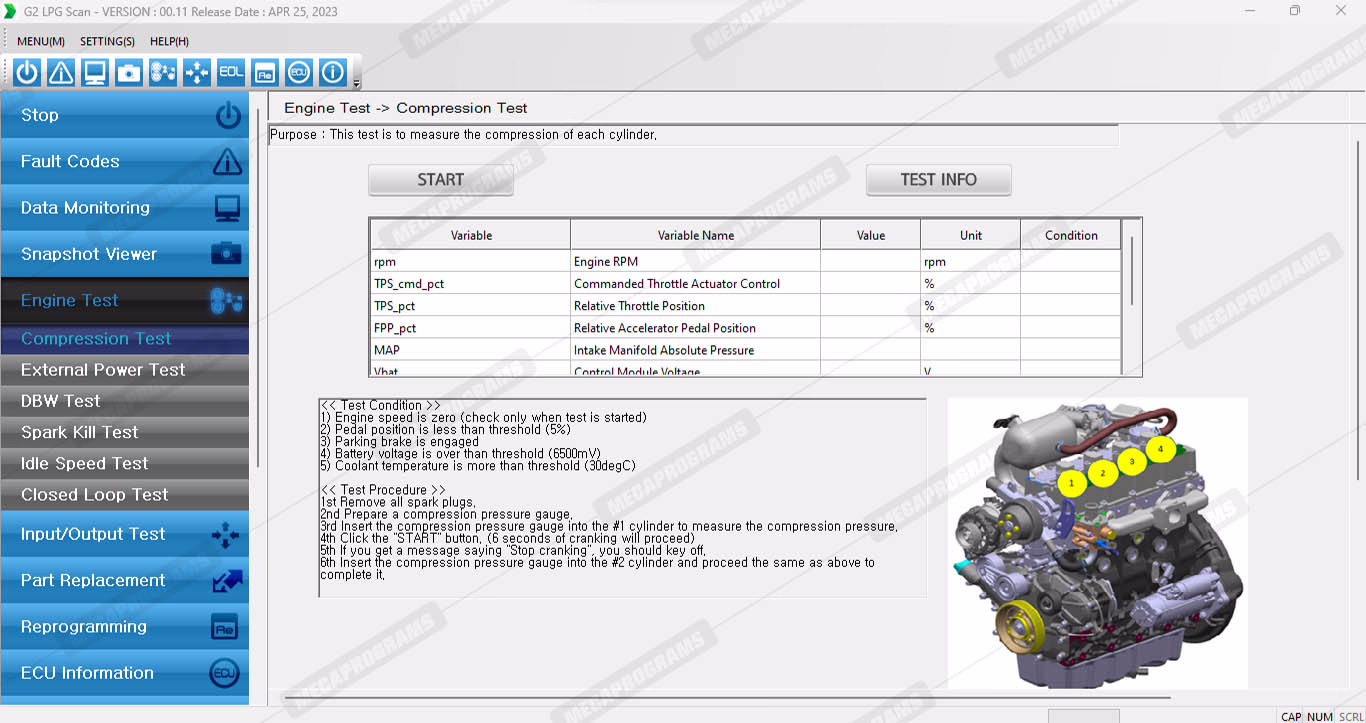
Task: Open the MENU(M) menu
Action: (41, 41)
